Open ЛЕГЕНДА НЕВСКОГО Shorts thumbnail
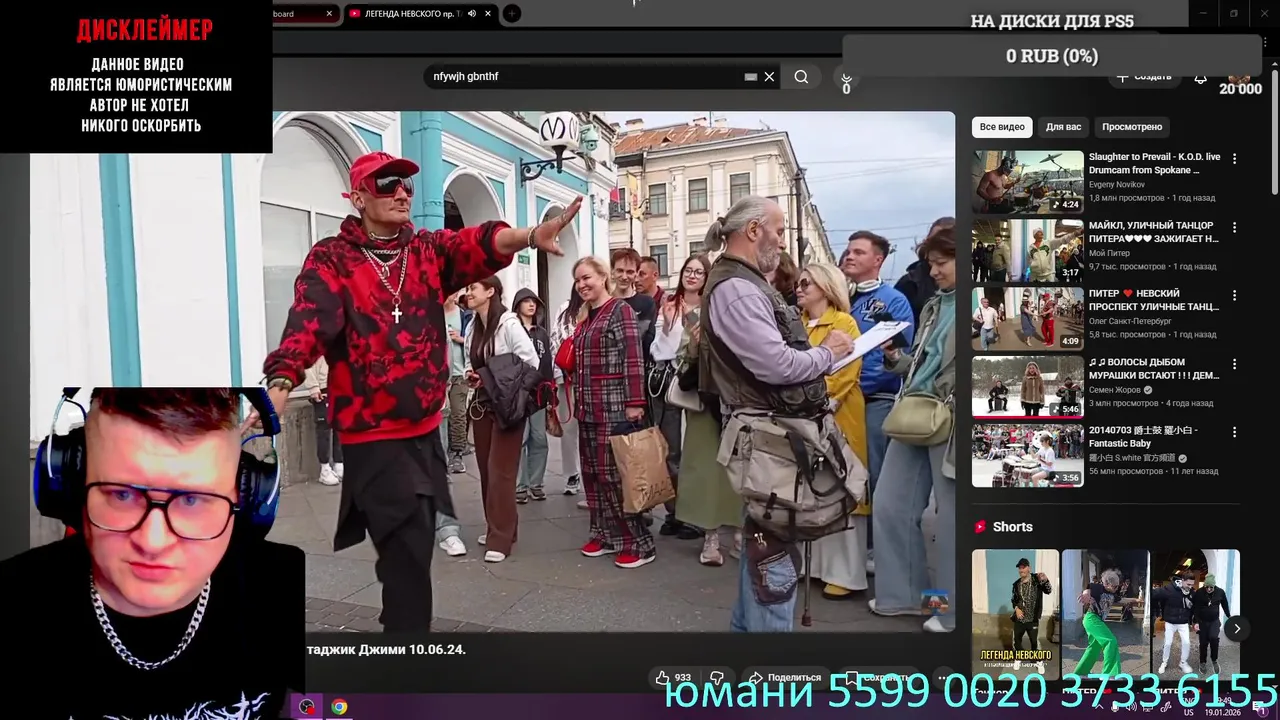Screen dimensions: 1280x720 pos(1015,614)
